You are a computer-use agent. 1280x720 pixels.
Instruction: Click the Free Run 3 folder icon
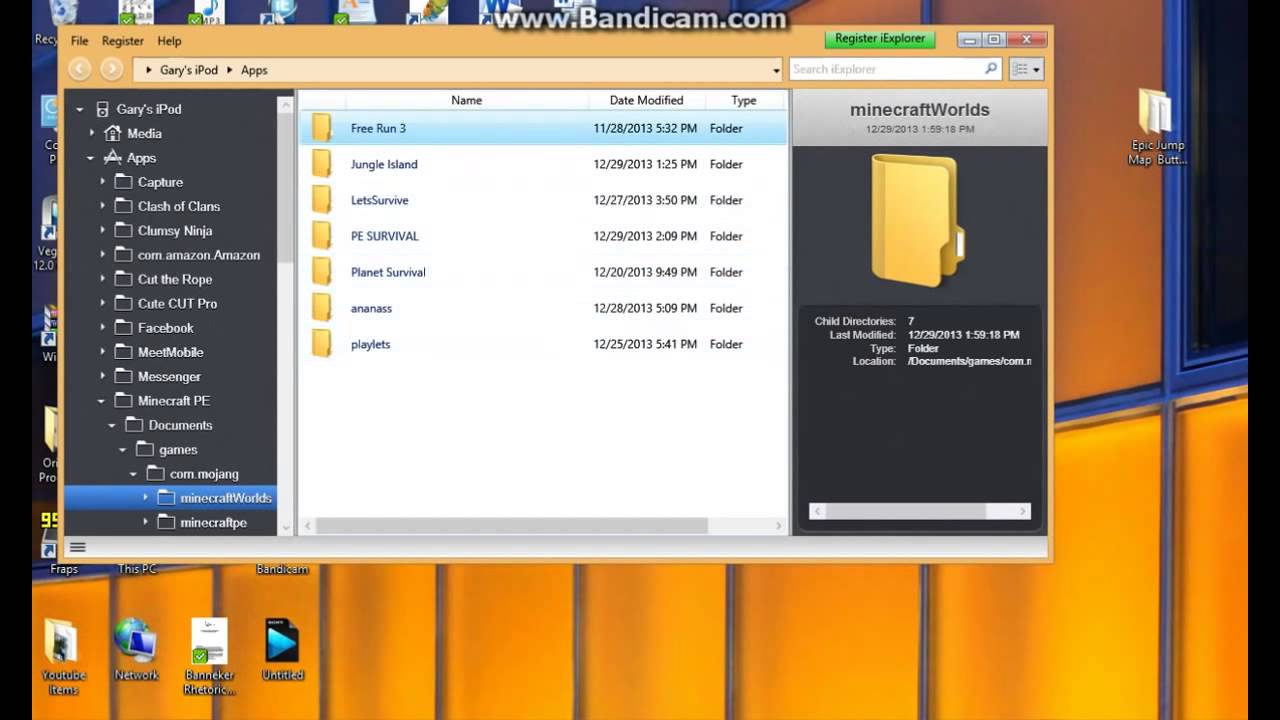click(x=321, y=128)
